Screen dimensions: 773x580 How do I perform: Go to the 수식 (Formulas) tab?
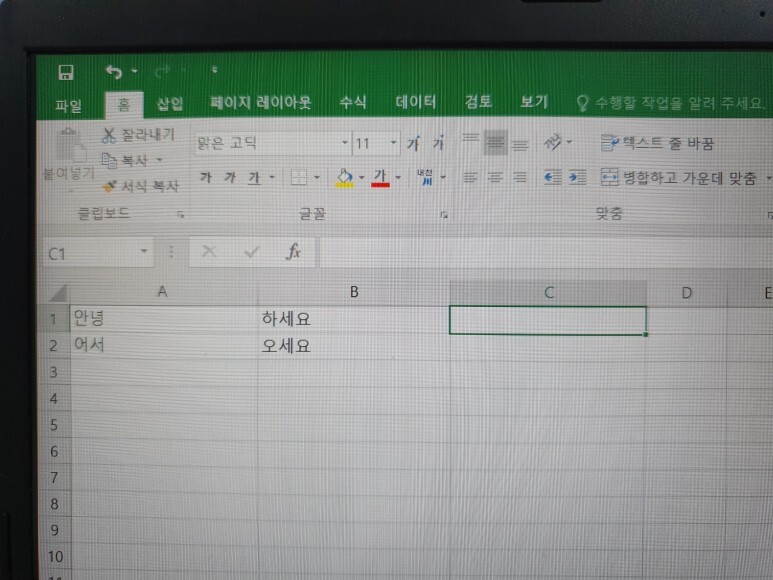tap(353, 102)
